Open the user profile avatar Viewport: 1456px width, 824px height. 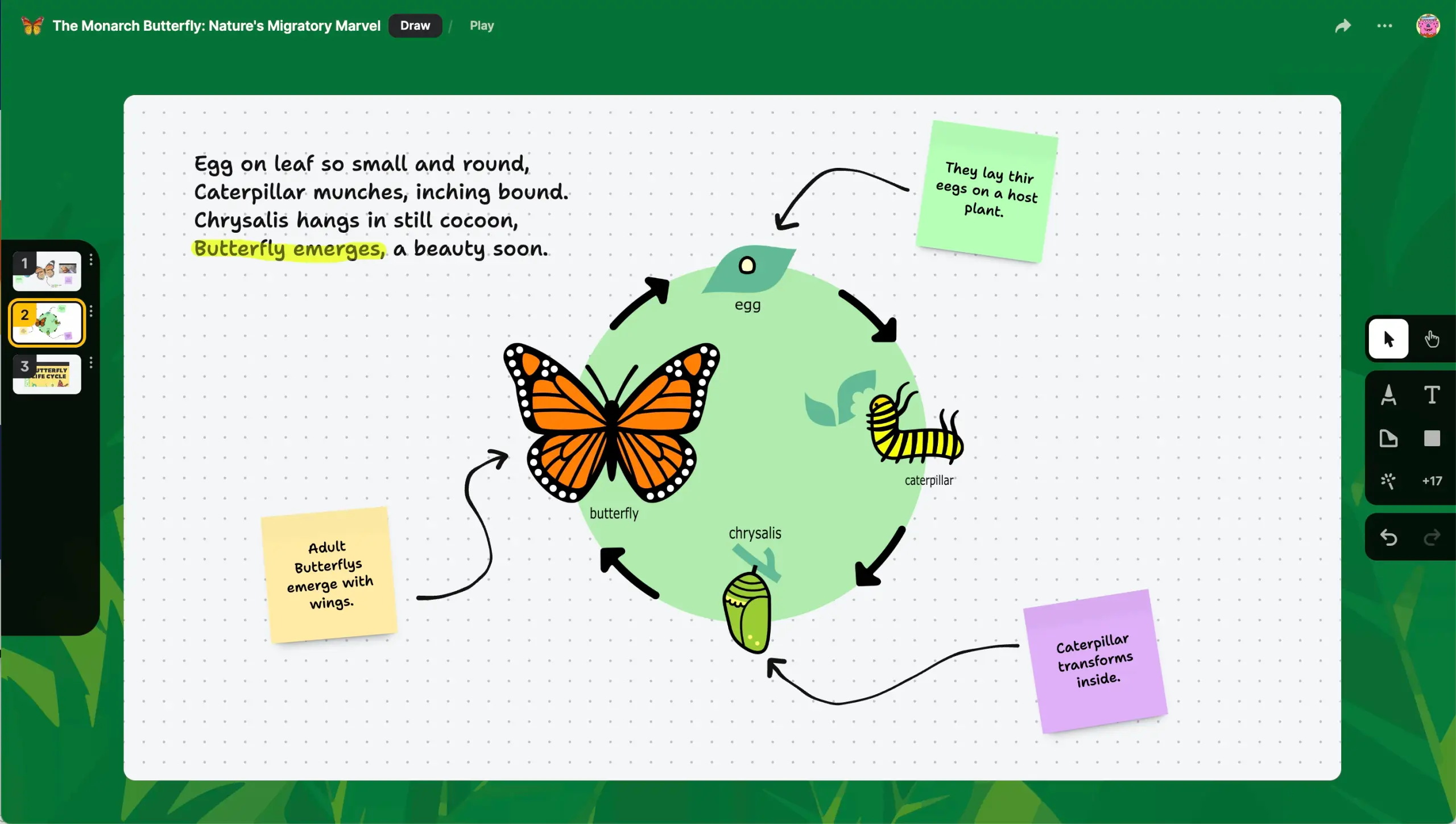click(x=1428, y=26)
